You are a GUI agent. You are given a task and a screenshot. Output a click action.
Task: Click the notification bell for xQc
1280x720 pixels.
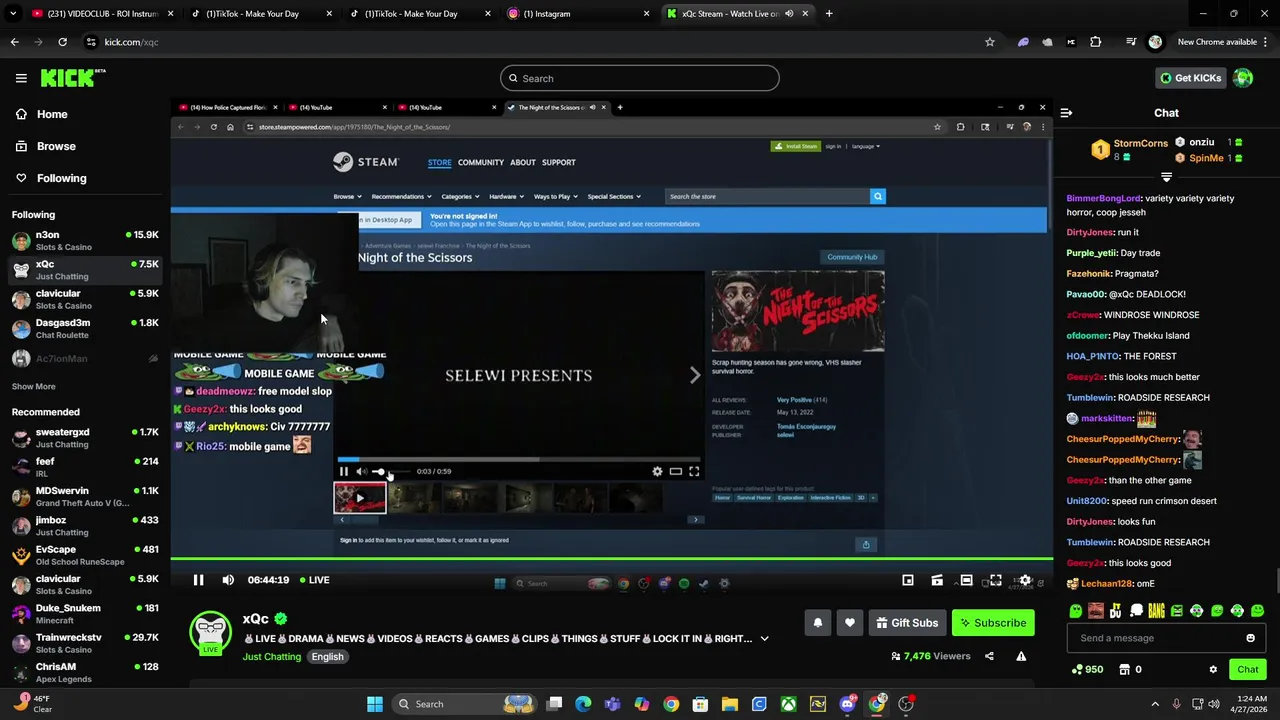coord(817,623)
